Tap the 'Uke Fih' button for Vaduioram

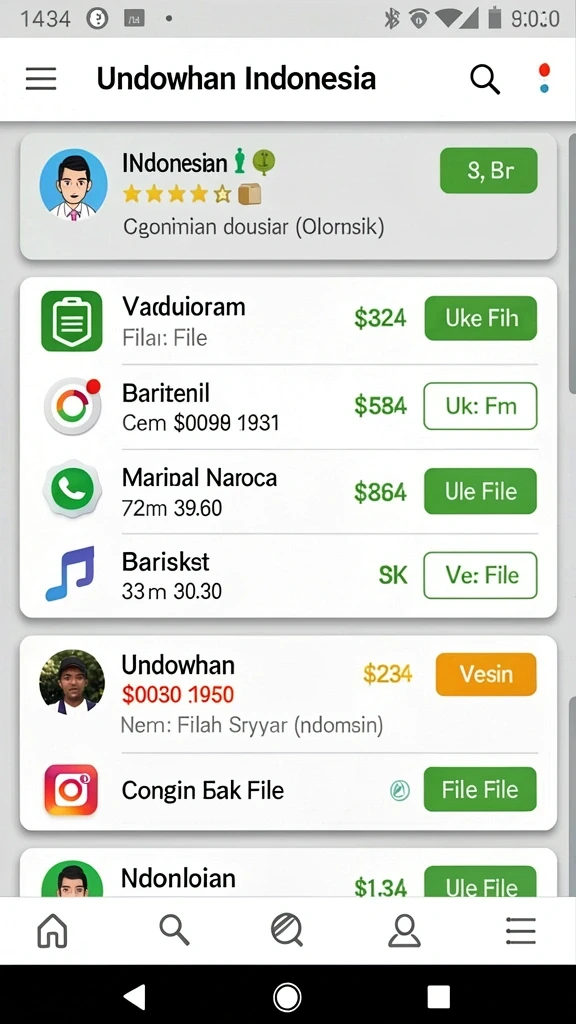point(481,318)
